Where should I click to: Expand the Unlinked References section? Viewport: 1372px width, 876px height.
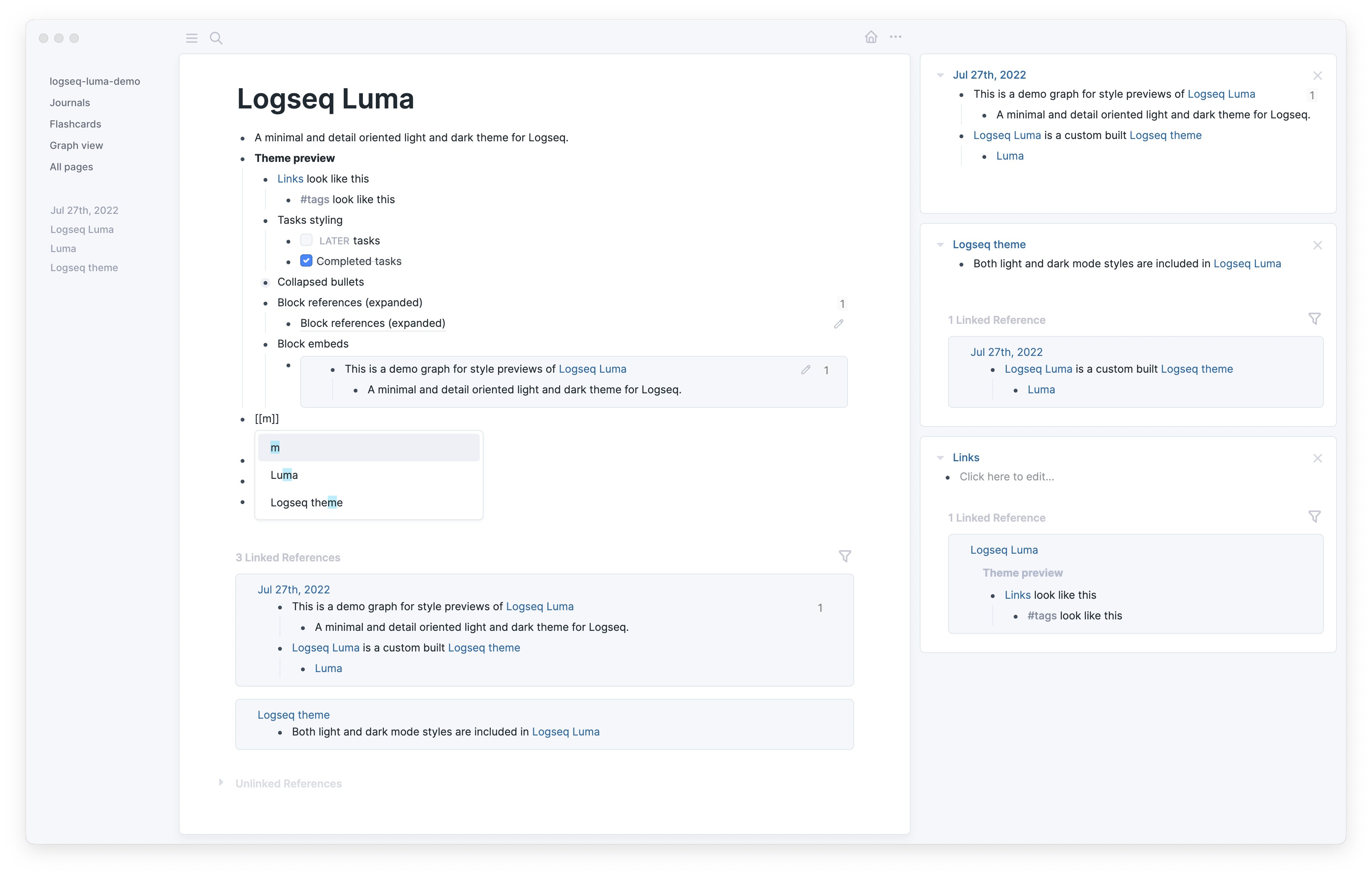[x=221, y=782]
